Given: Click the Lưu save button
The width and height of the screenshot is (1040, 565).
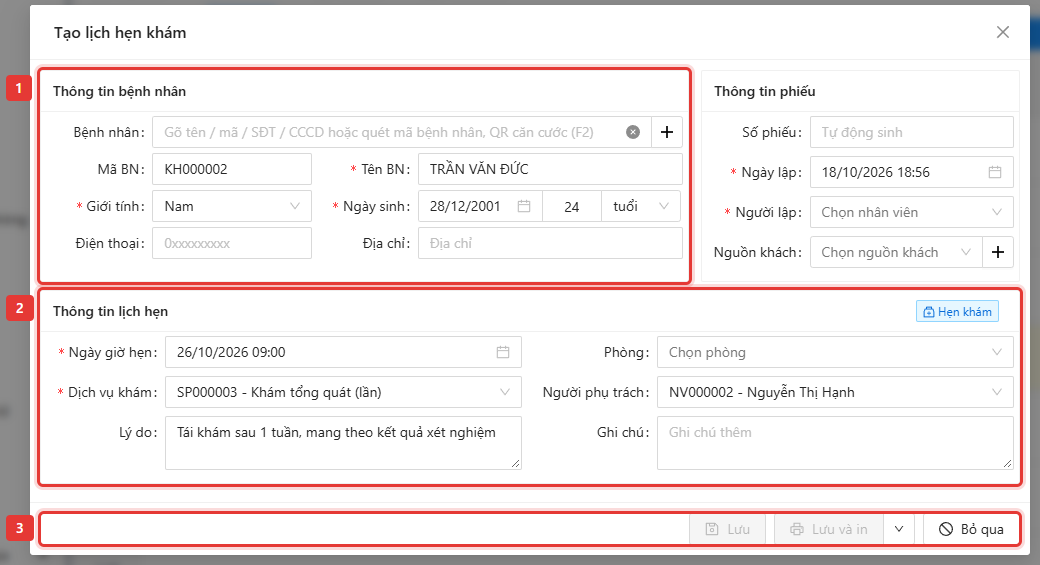Looking at the screenshot, I should tap(728, 529).
